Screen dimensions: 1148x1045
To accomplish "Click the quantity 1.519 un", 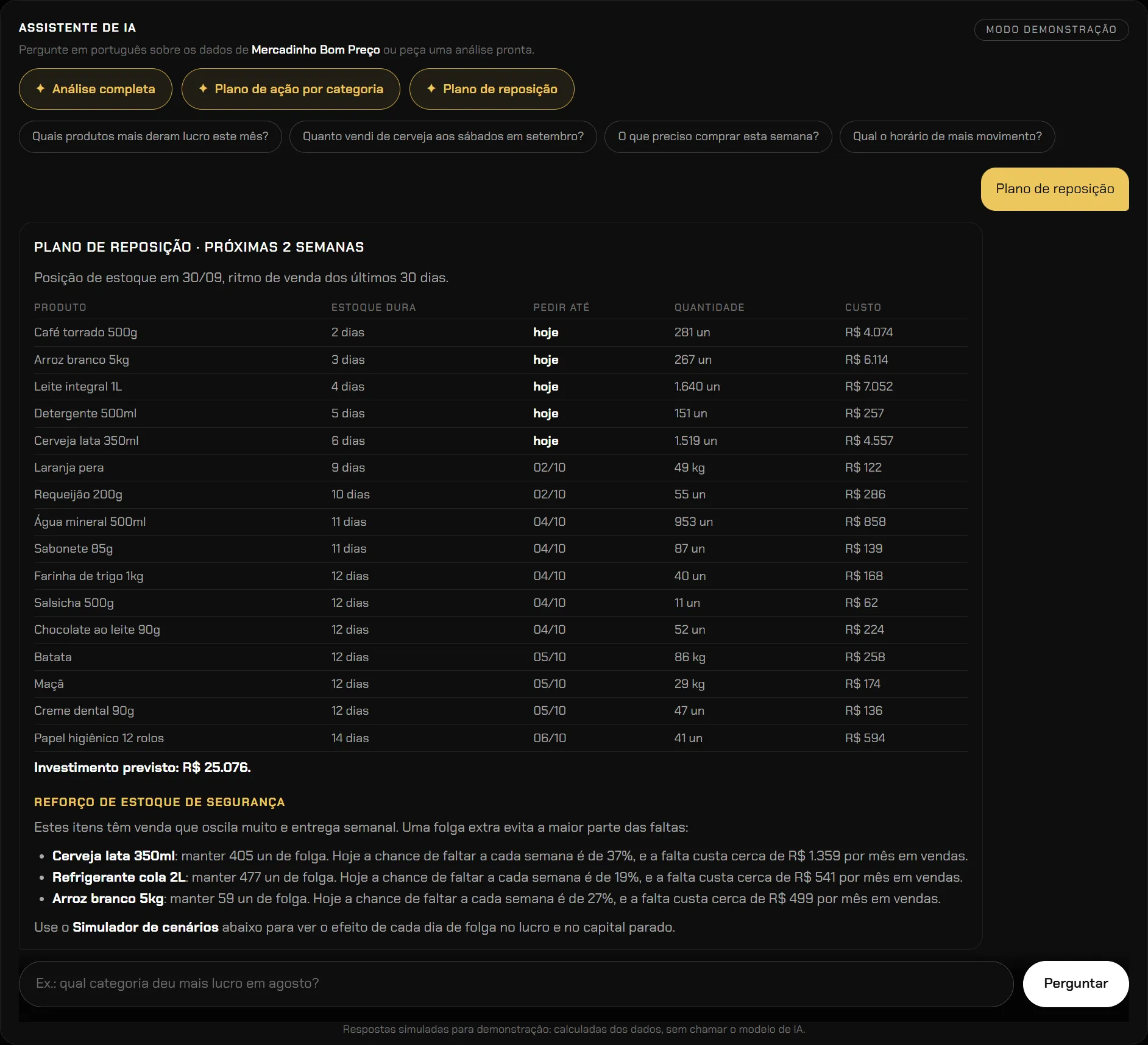I will 695,441.
